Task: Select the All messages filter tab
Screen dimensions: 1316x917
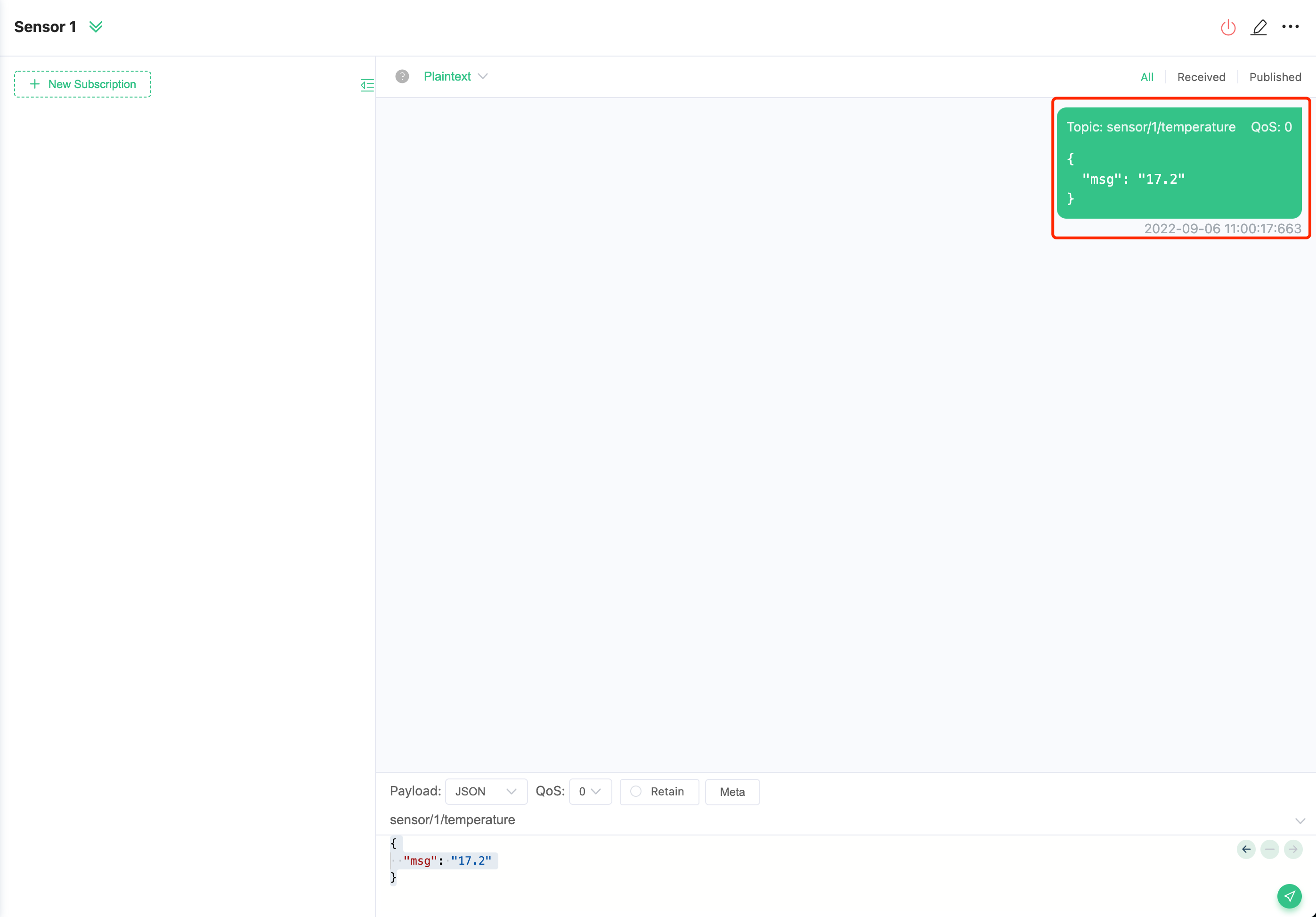Action: click(1148, 76)
